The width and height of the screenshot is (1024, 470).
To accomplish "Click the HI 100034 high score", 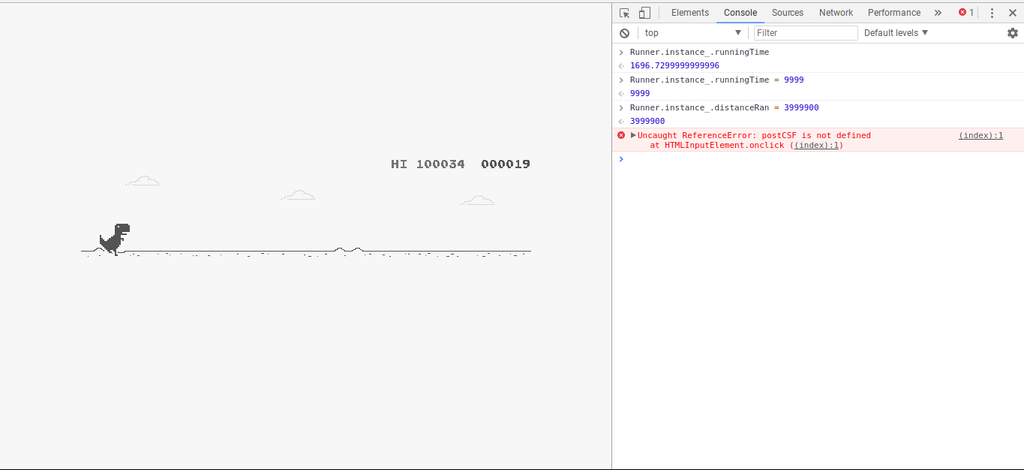I will 428,164.
